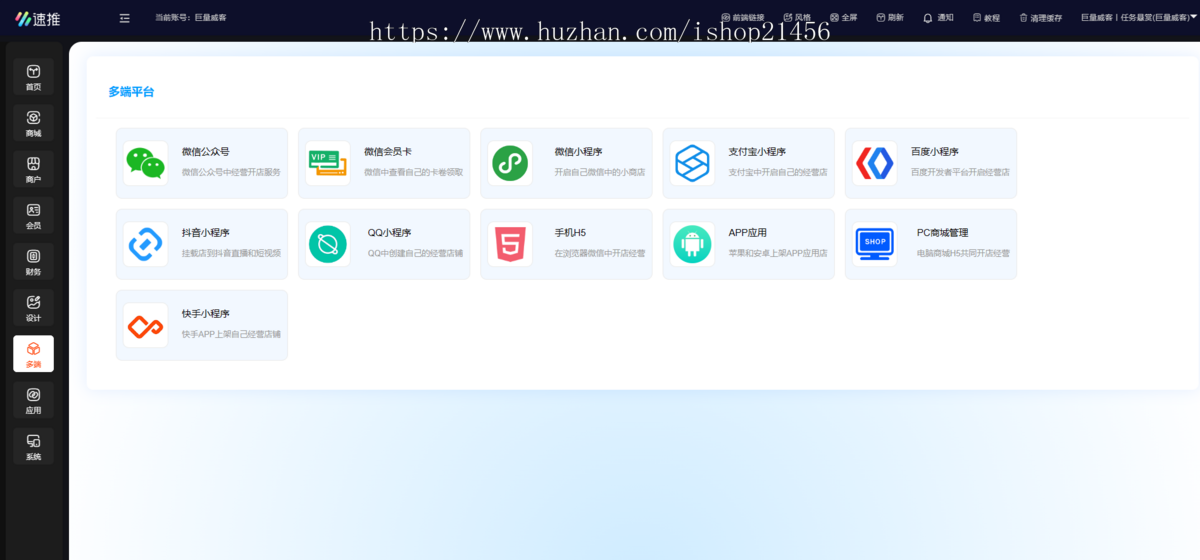
Task: Choose the 百度小程序 platform icon
Action: [875, 163]
